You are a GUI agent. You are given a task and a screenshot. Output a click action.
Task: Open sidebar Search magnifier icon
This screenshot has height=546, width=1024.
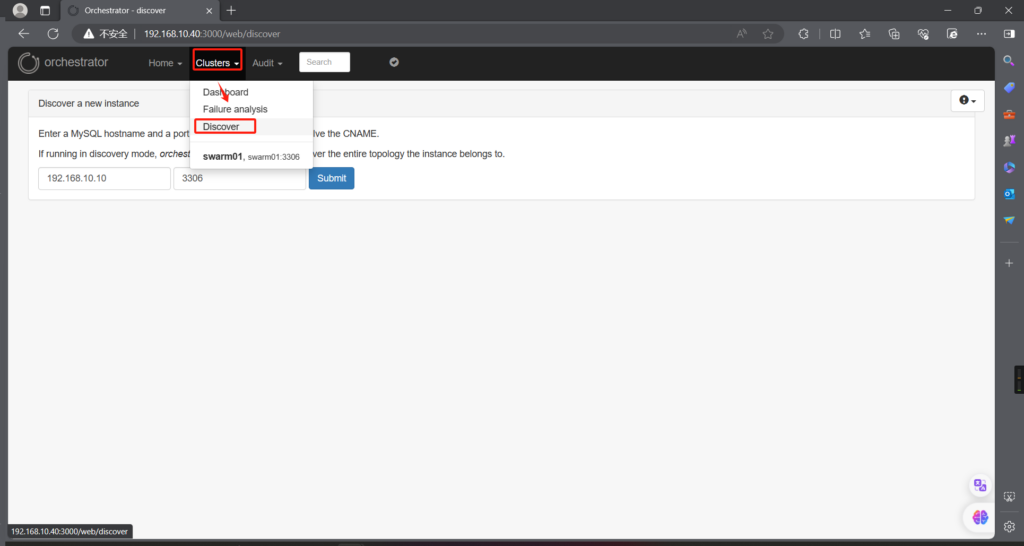pos(1009,61)
